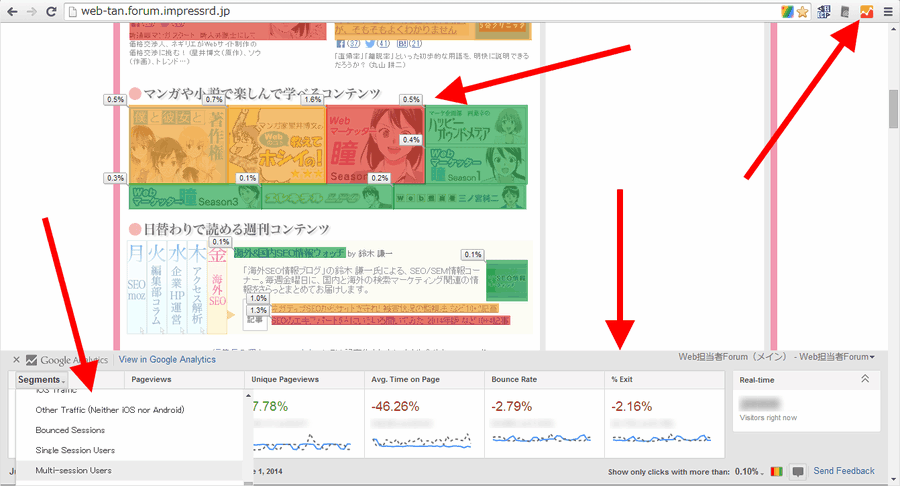Select Other Traffic (Neither iOS nor Android) segment
Screen dimensions: 900x486
click(x=110, y=410)
